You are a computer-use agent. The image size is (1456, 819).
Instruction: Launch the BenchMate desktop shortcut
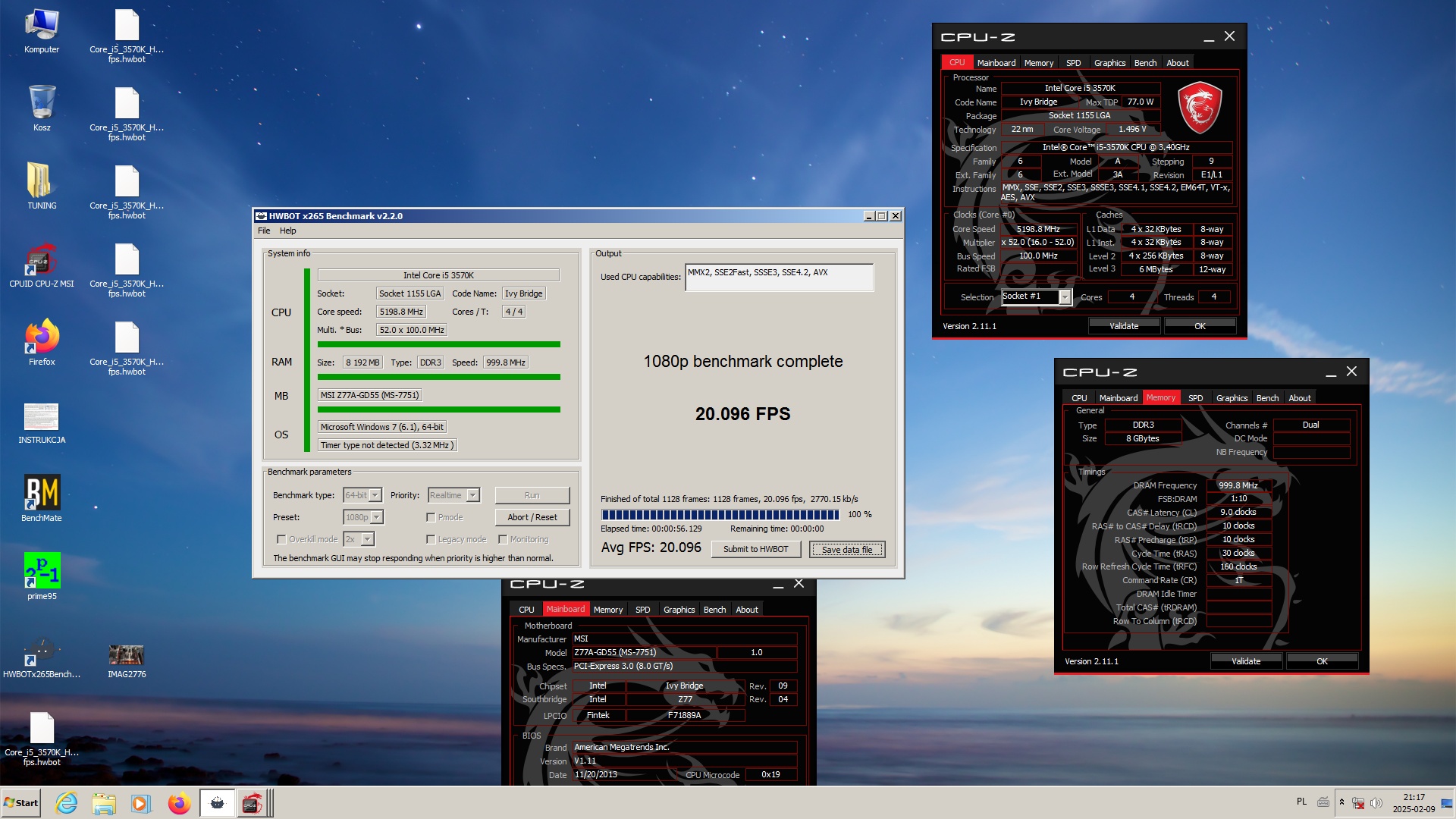[42, 499]
